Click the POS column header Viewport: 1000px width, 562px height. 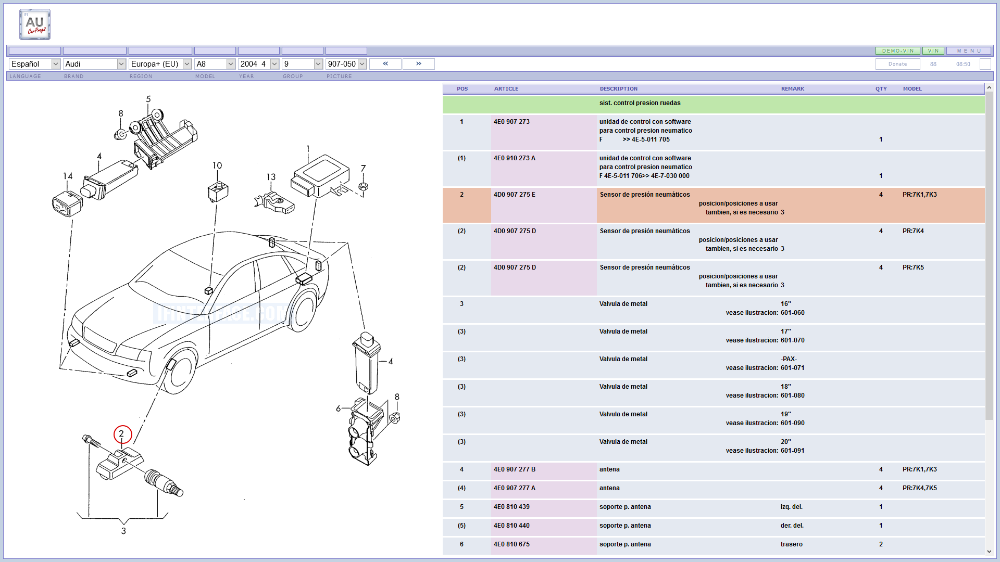462,89
